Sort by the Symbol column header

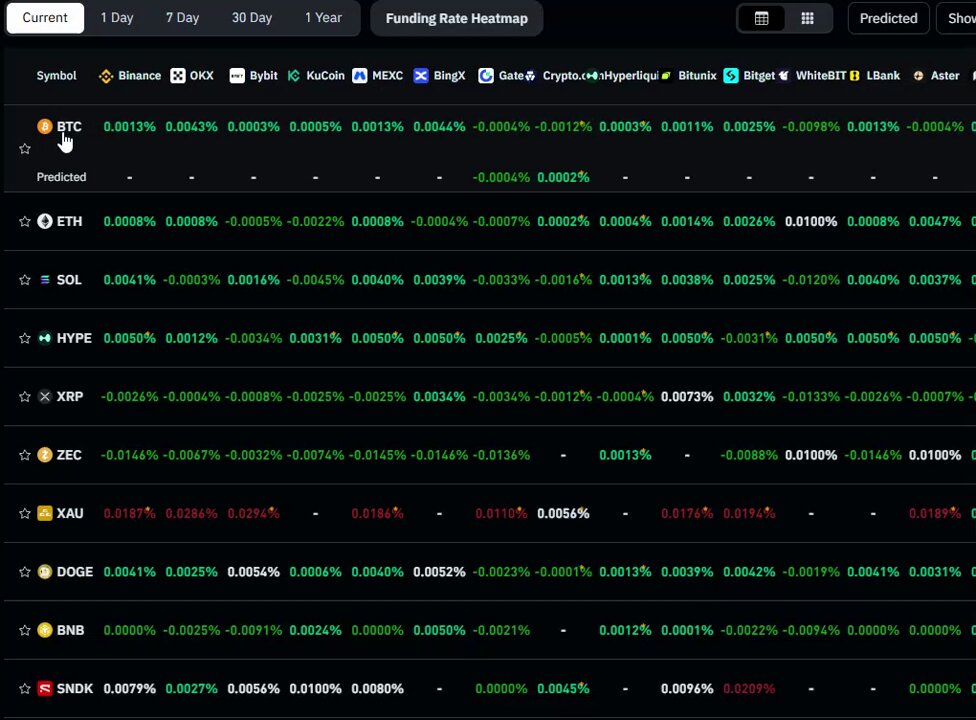57,76
